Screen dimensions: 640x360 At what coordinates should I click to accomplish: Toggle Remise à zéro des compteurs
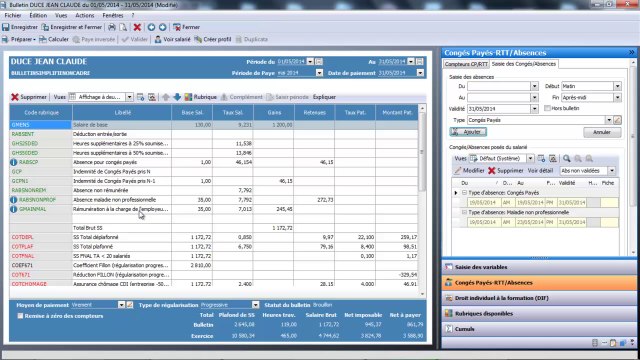pyautogui.click(x=20, y=316)
